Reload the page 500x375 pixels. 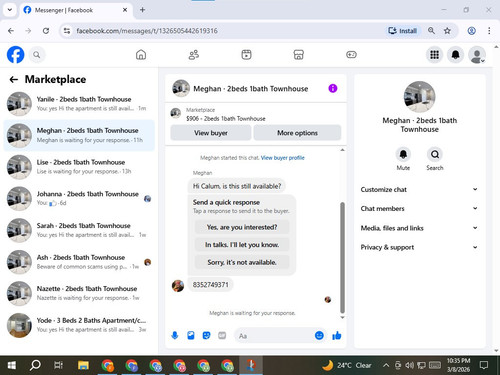(46, 31)
